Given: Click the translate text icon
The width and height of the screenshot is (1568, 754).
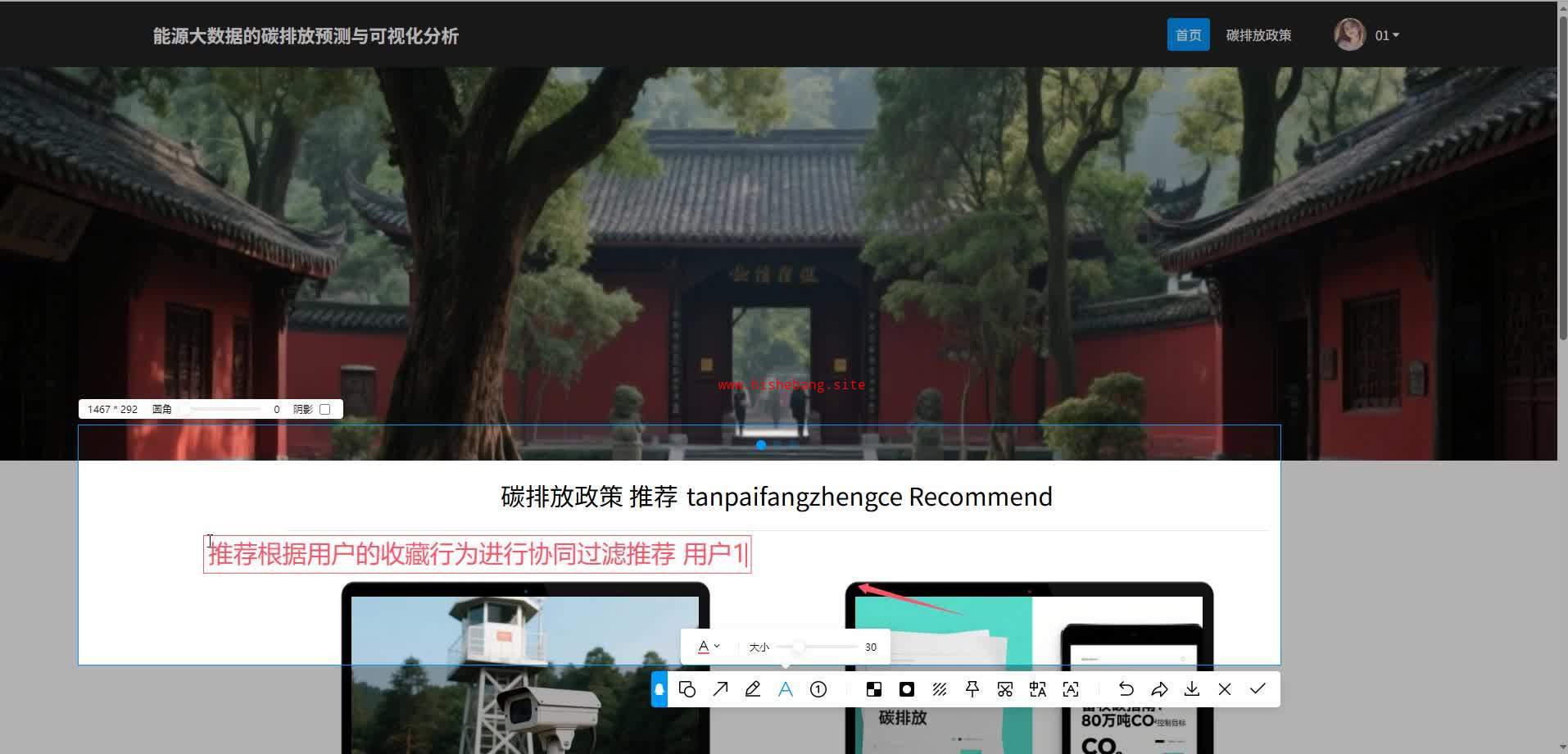Looking at the screenshot, I should [x=1038, y=689].
